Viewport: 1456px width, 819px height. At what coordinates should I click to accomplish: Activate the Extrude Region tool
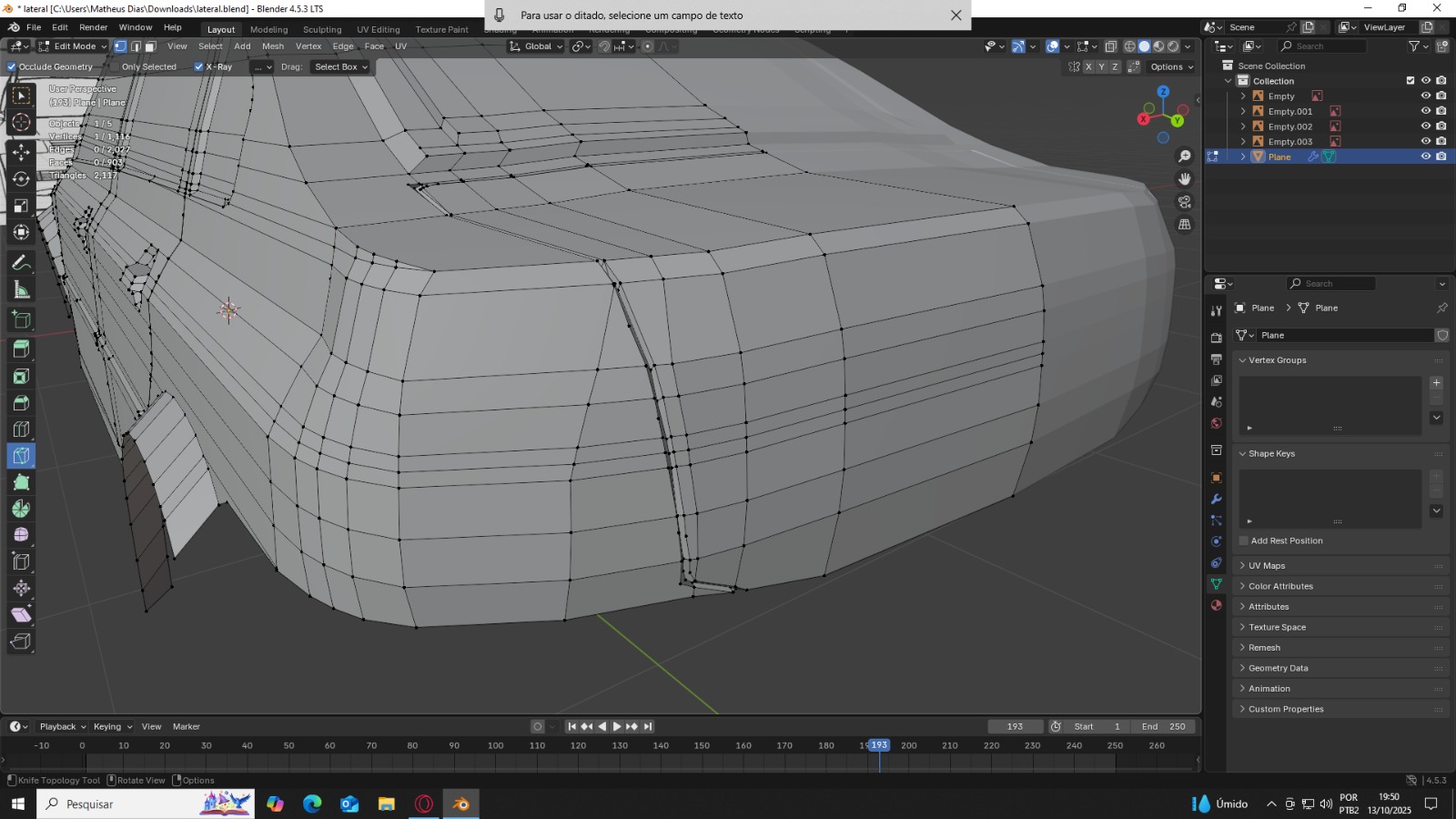[x=21, y=349]
